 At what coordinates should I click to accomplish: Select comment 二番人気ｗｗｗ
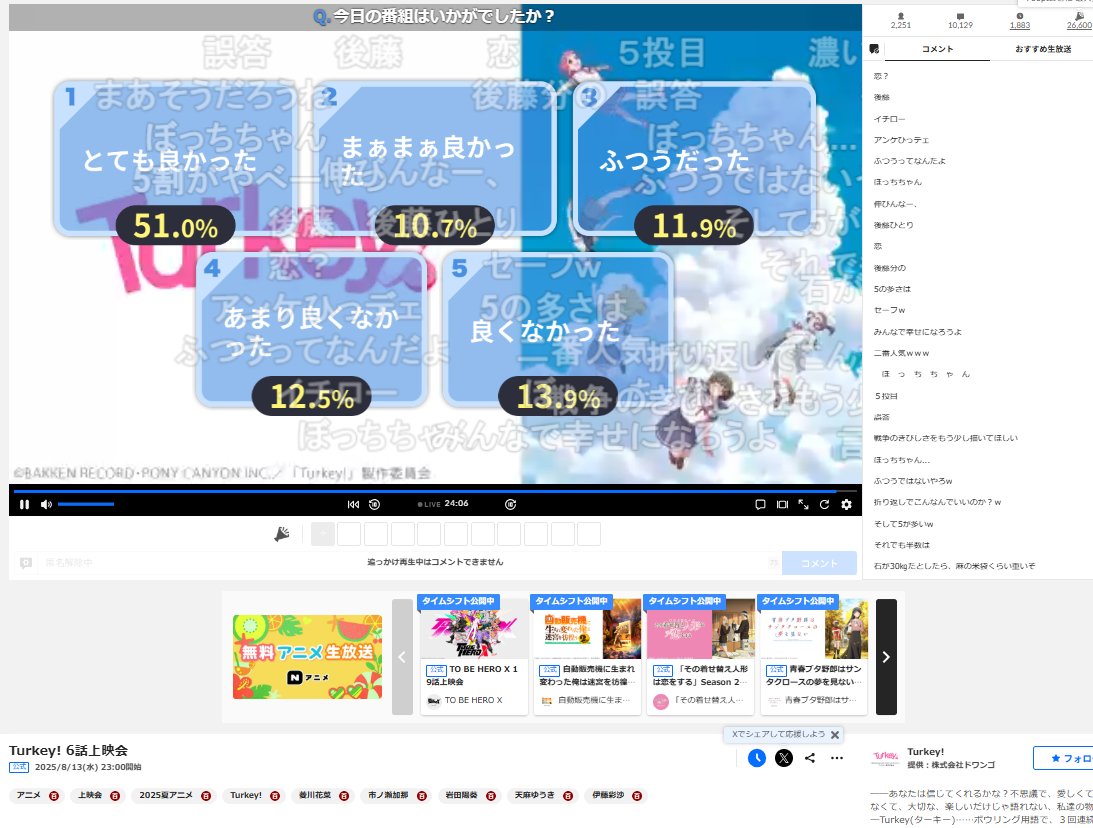[901, 353]
